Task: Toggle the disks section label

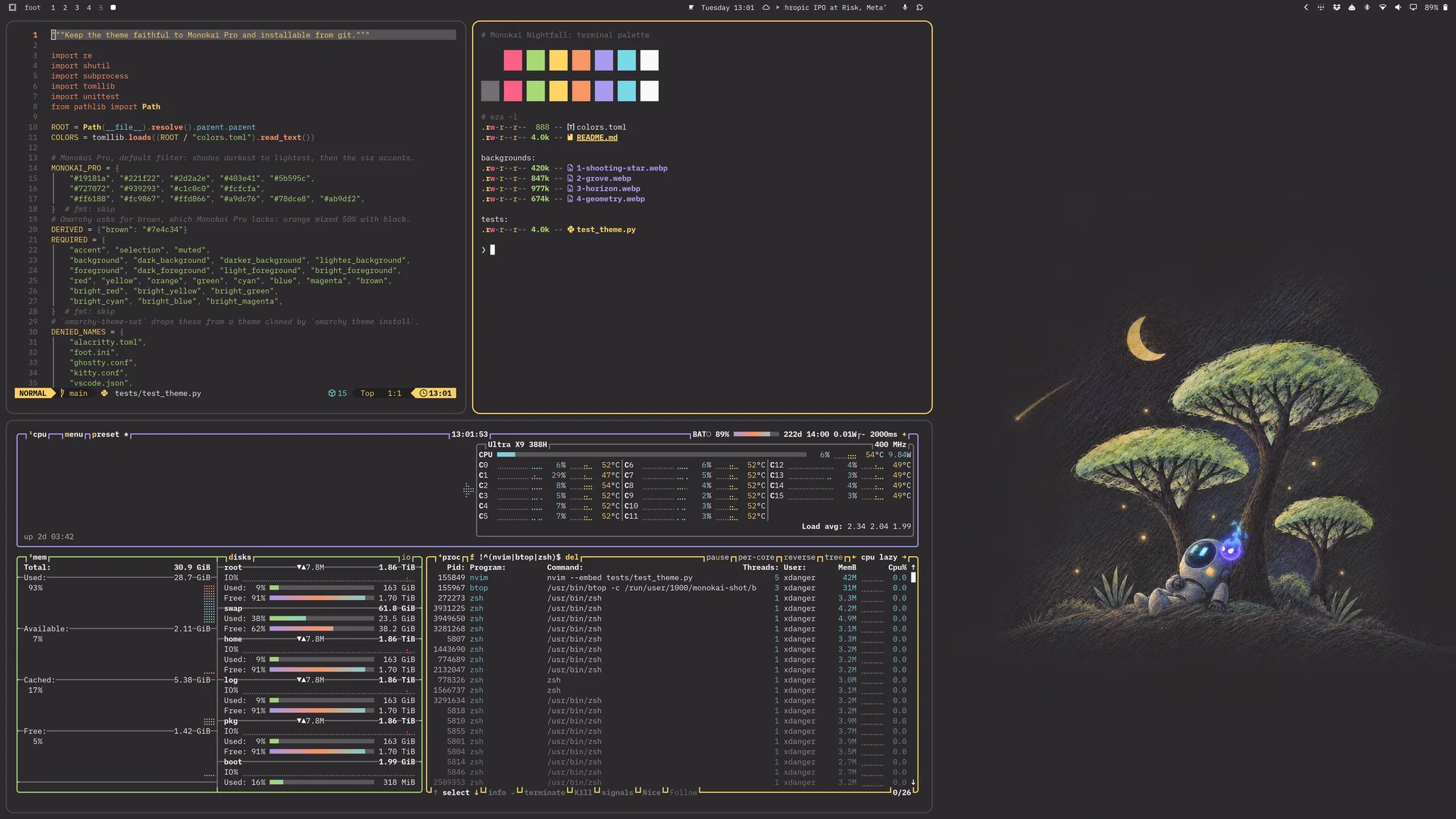Action: tap(240, 557)
